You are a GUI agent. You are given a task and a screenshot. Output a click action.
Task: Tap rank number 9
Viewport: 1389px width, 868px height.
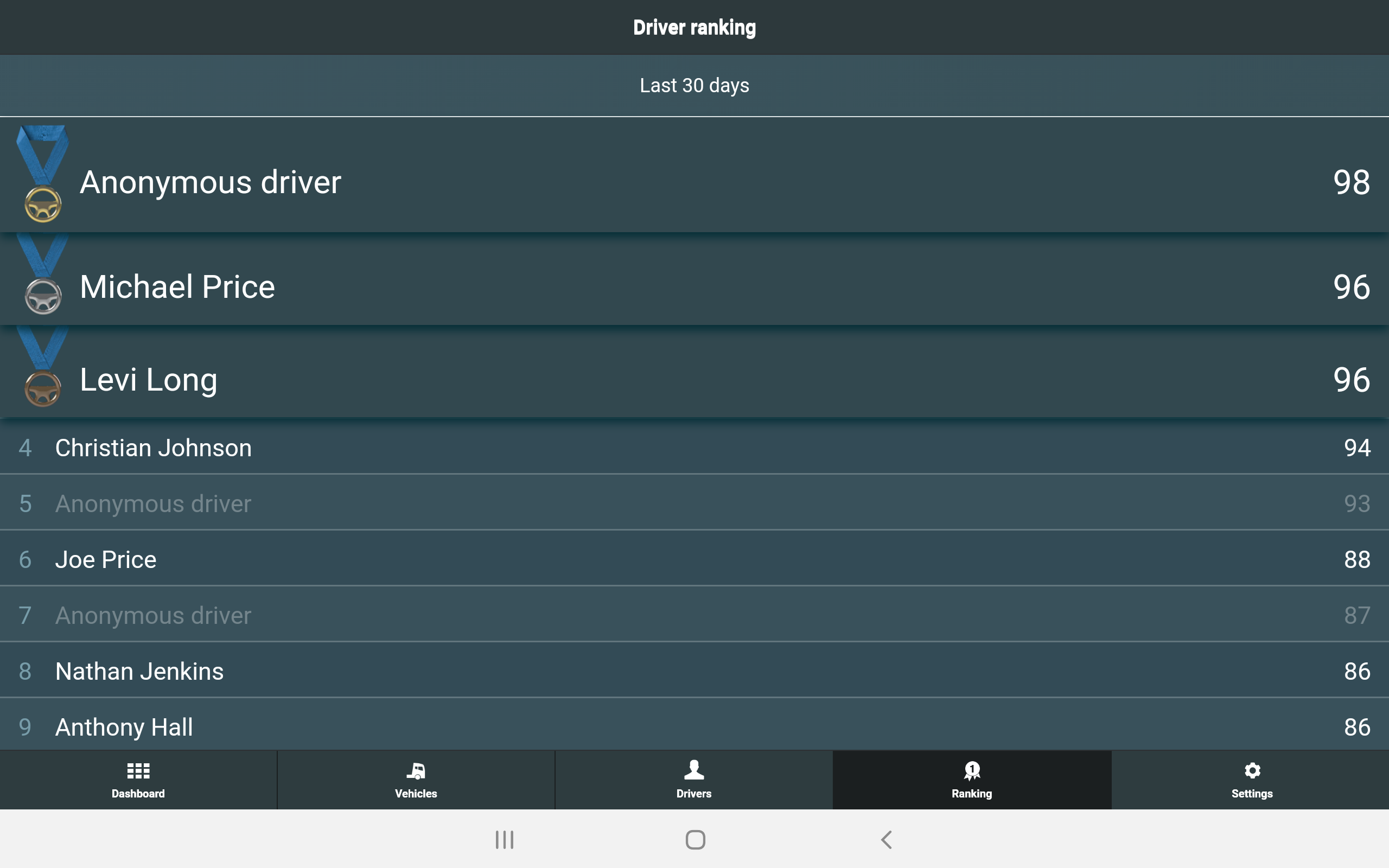pyautogui.click(x=24, y=727)
